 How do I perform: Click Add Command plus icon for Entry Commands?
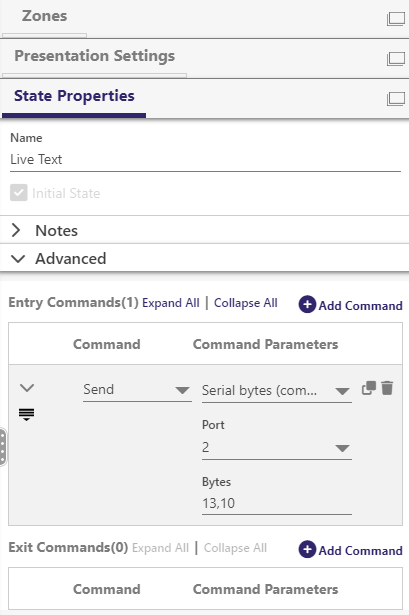click(307, 304)
